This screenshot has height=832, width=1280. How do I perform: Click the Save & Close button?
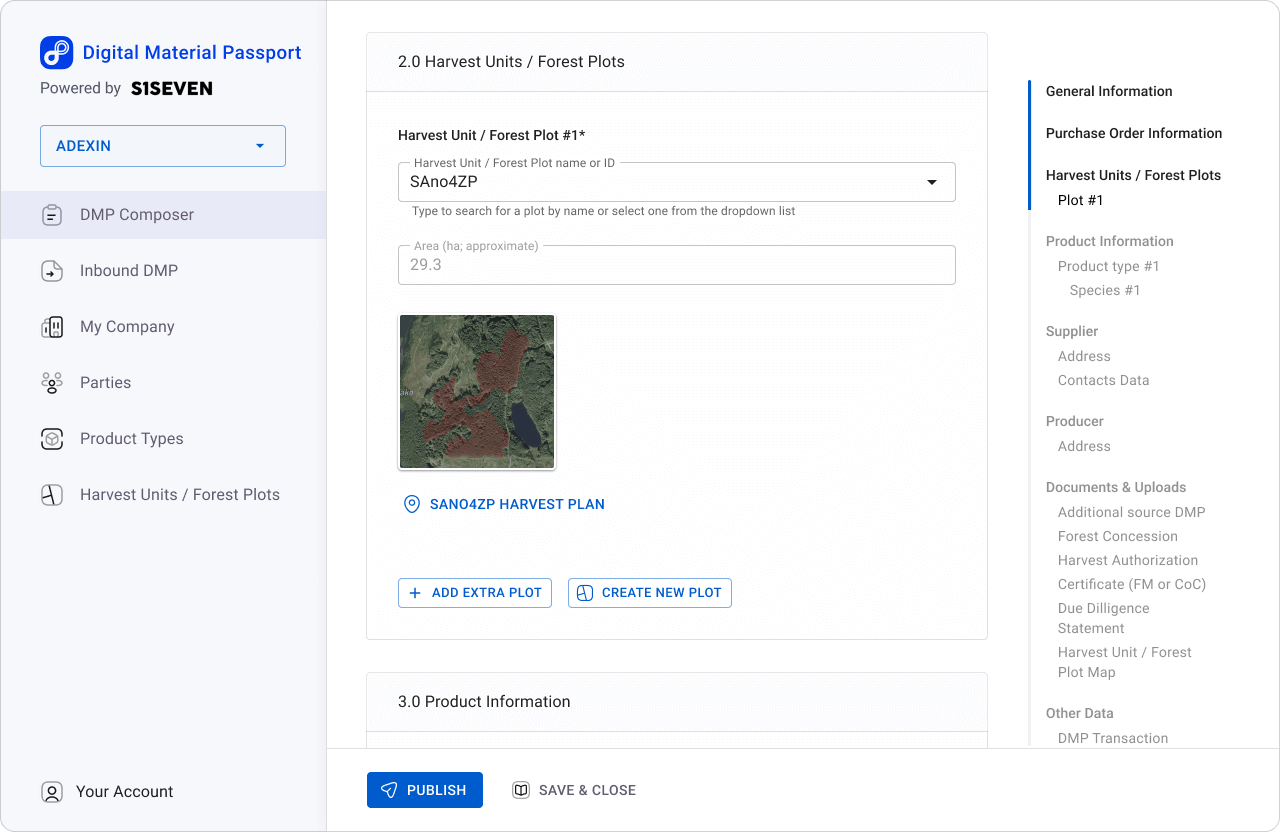pyautogui.click(x=574, y=790)
